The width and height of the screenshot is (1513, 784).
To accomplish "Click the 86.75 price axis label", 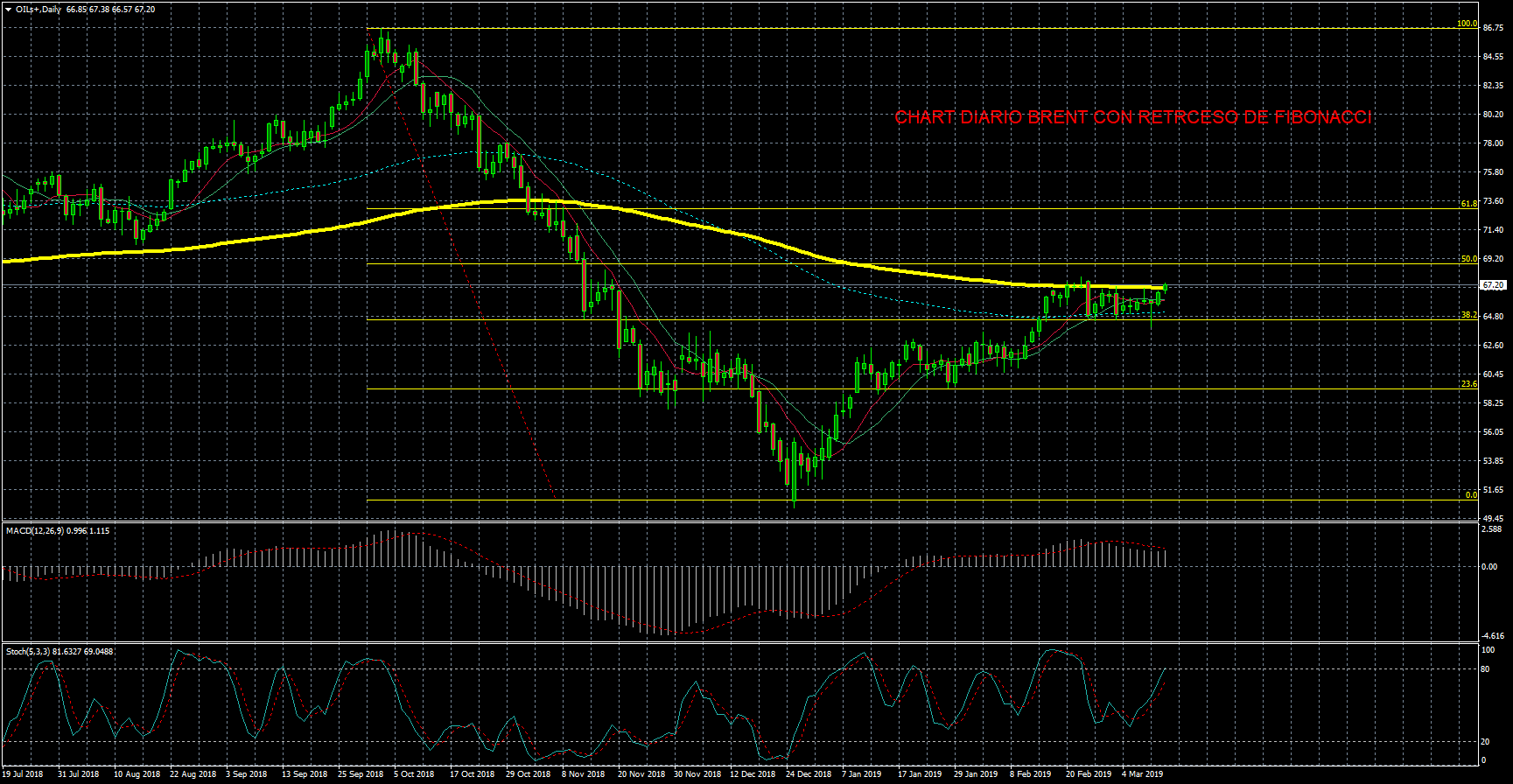I will (1493, 28).
